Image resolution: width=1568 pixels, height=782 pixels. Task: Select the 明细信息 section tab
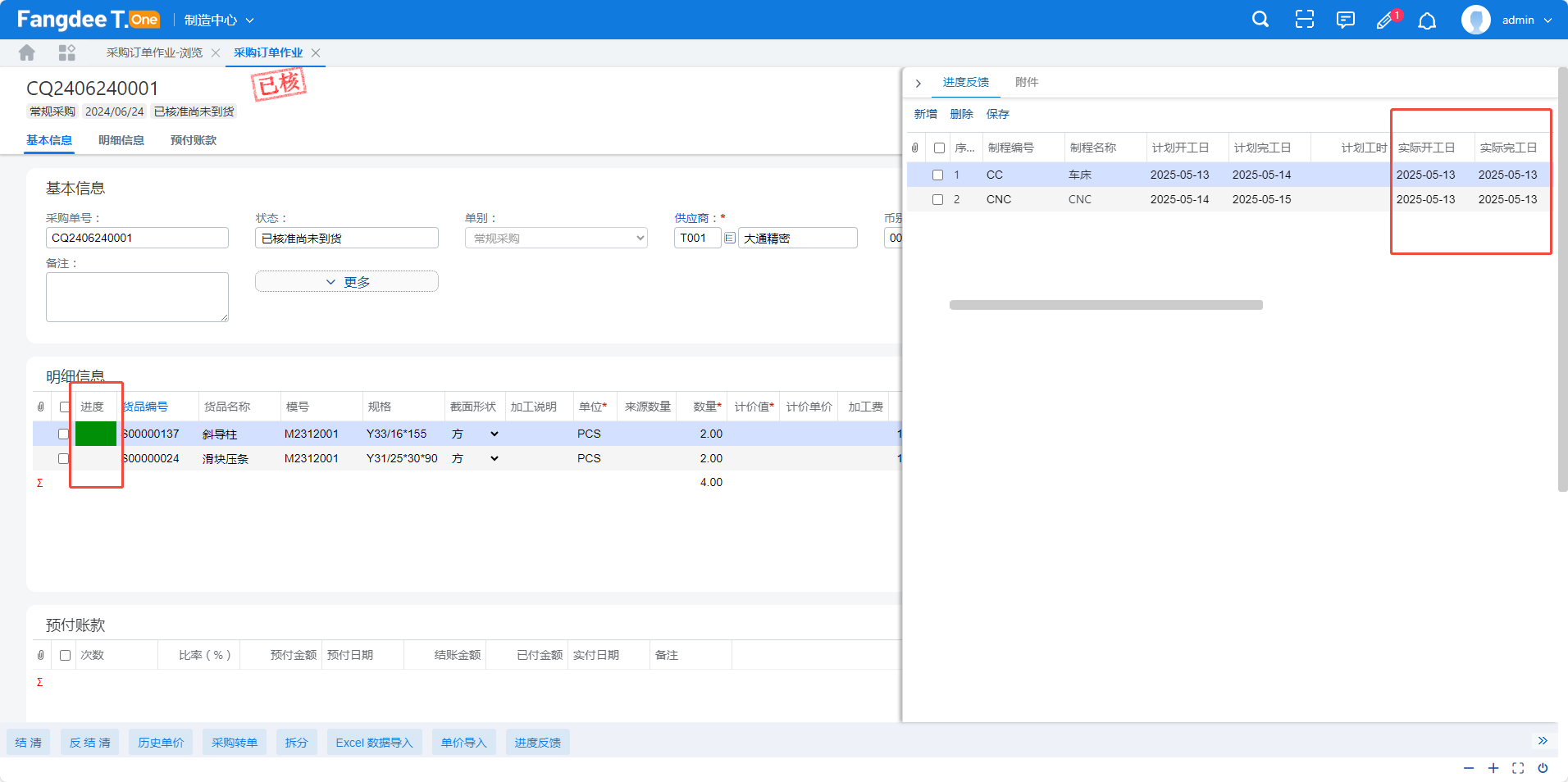point(121,140)
